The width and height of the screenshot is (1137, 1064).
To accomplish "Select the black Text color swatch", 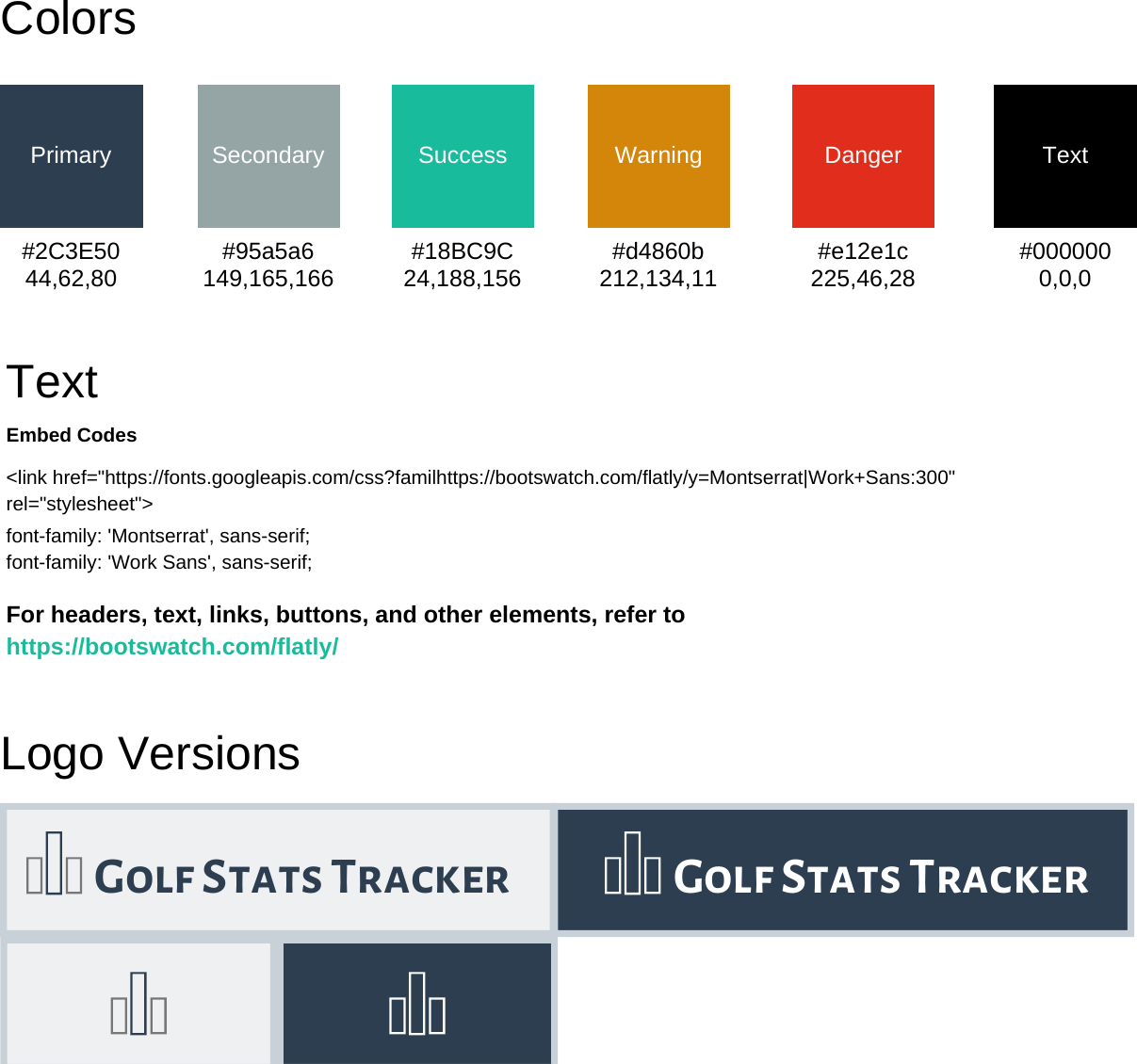I will click(x=1064, y=155).
